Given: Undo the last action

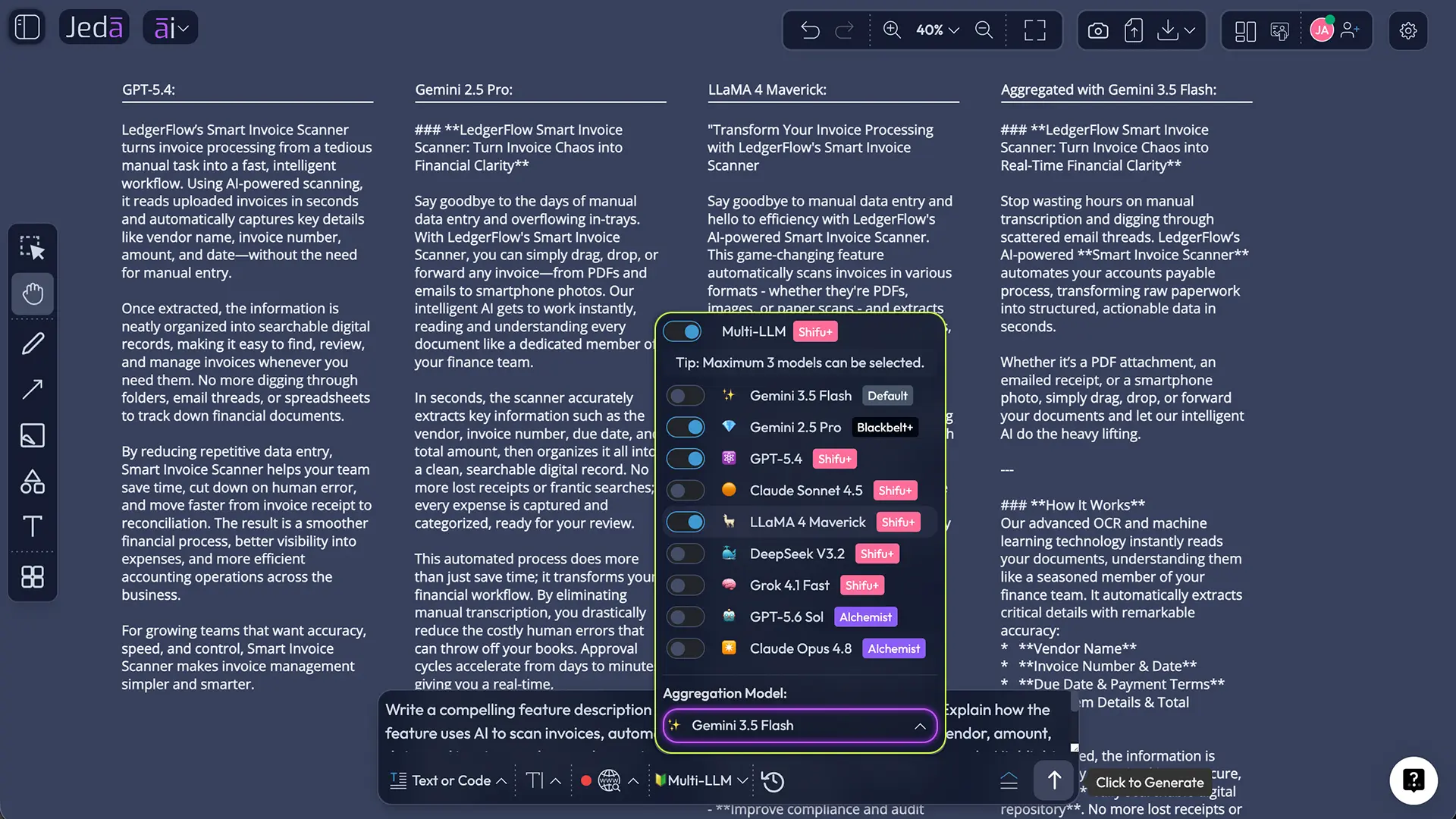Looking at the screenshot, I should click(x=810, y=30).
